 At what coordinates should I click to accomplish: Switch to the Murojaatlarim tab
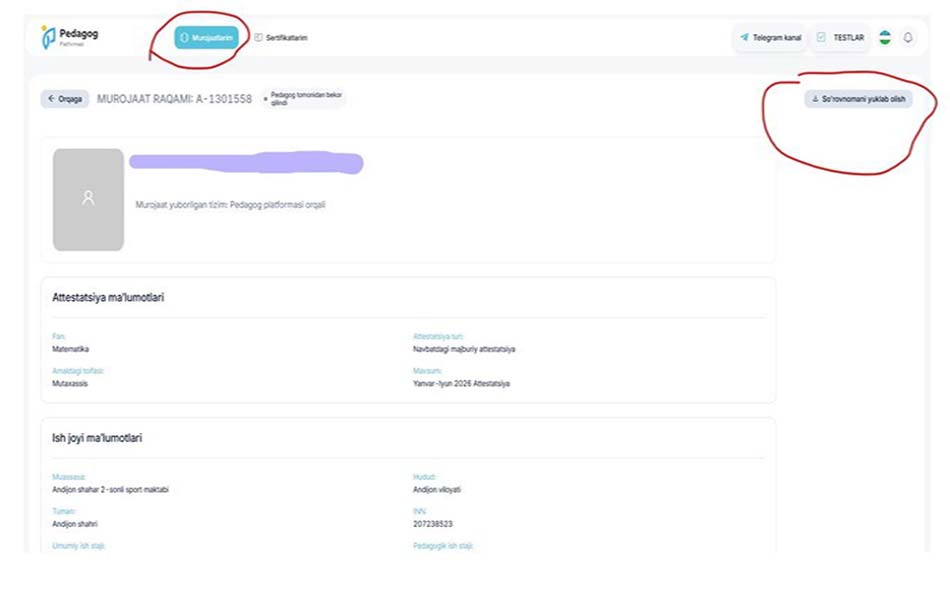click(207, 38)
